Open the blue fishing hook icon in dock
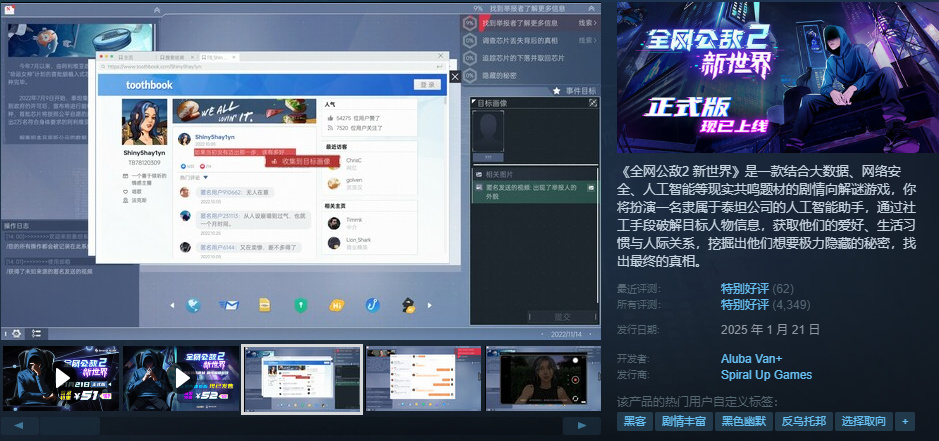This screenshot has width=939, height=441. tap(372, 306)
